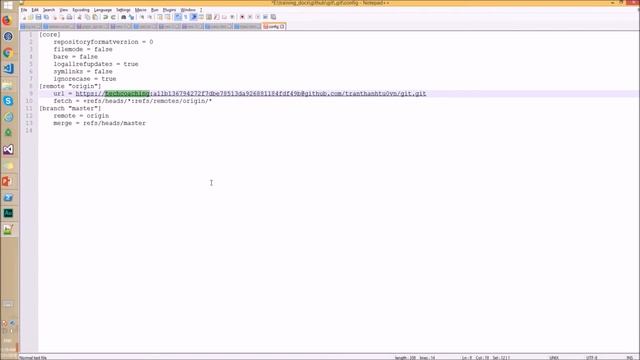The image size is (640, 360).
Task: Click the Print toolbar icon
Action: 69,17
